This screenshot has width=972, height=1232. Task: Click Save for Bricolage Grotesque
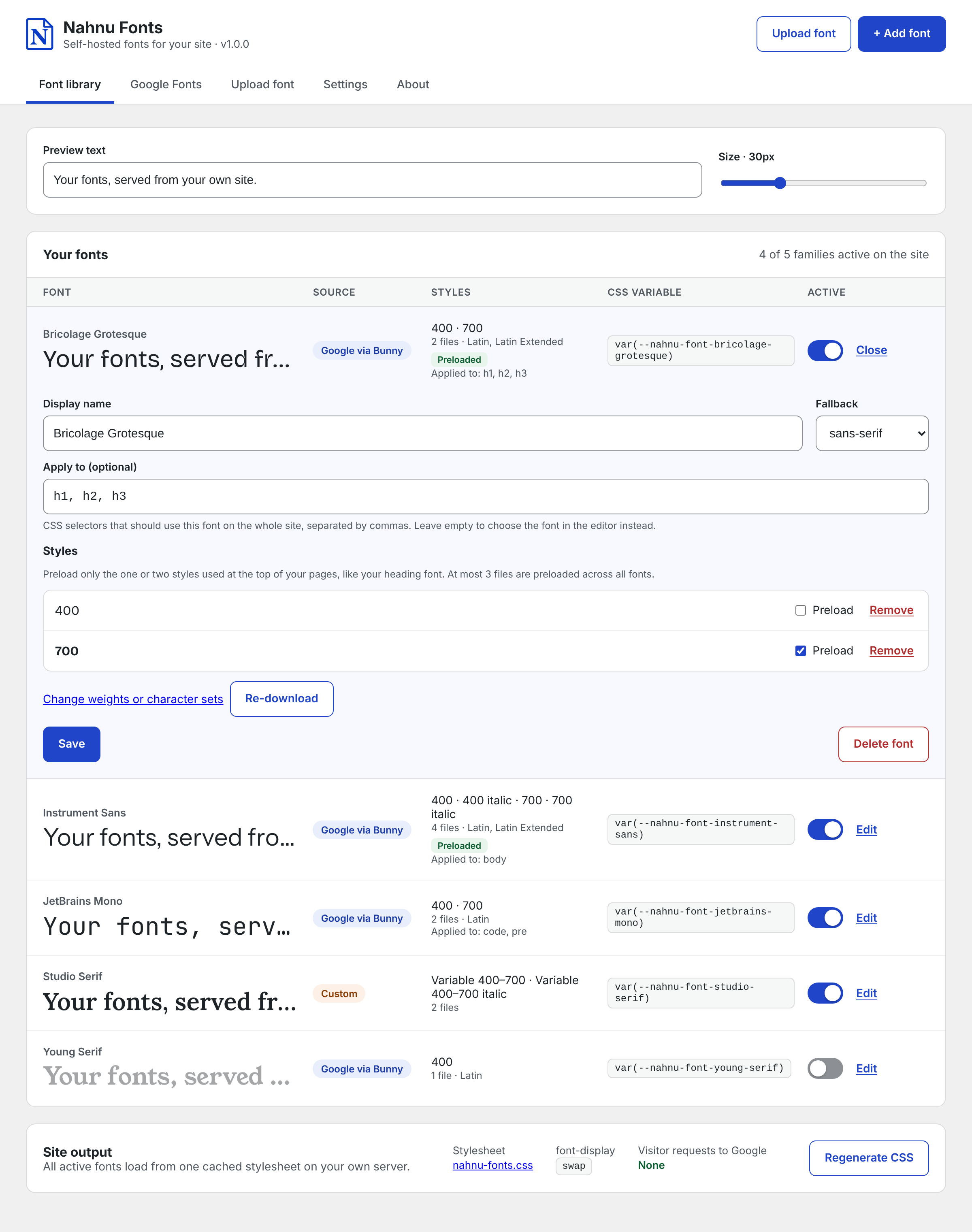pos(72,744)
